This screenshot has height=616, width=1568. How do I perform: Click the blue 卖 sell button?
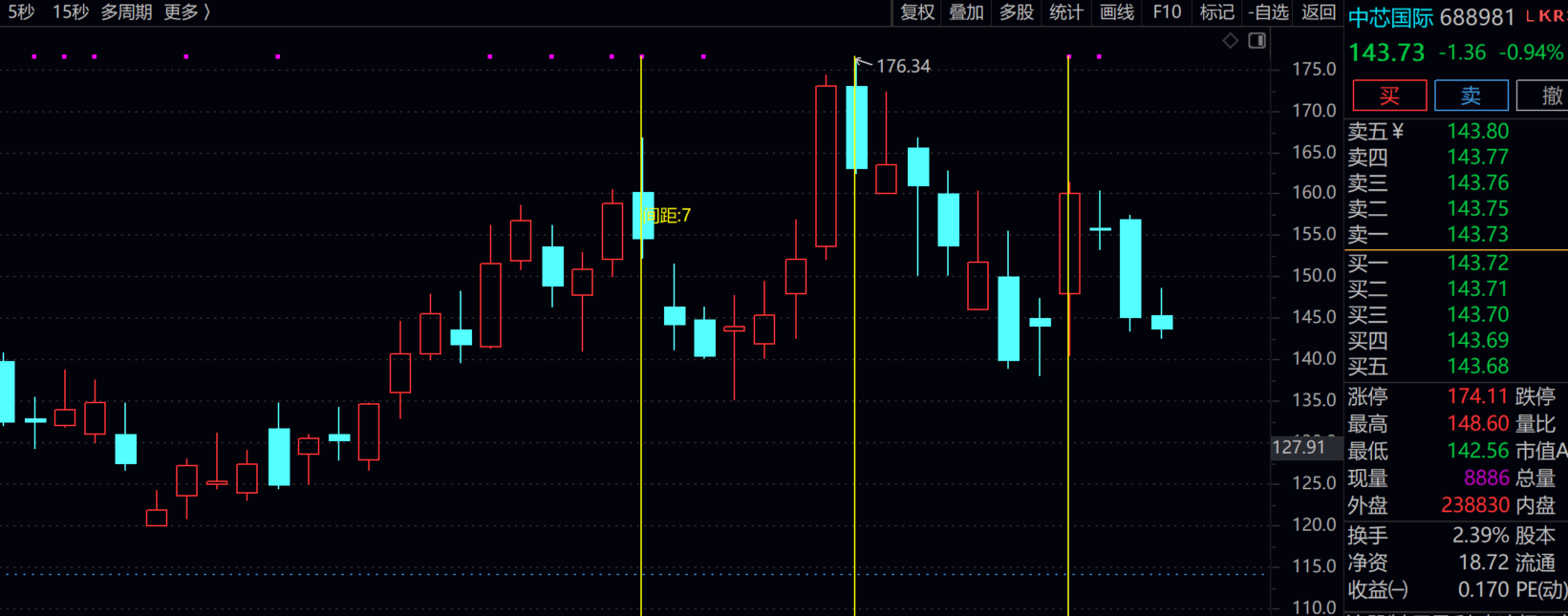tap(1471, 96)
